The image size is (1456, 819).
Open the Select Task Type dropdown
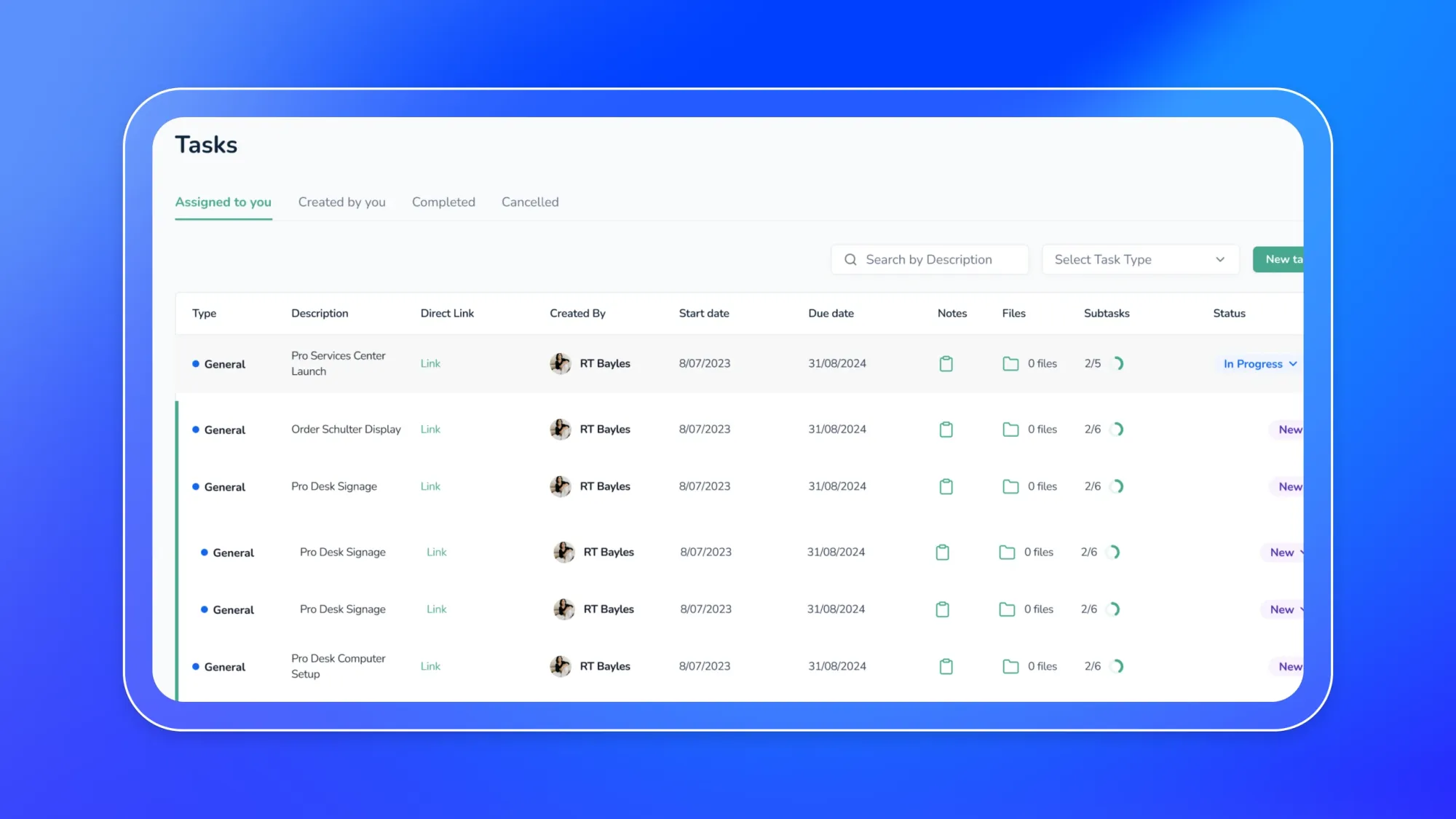(1140, 259)
